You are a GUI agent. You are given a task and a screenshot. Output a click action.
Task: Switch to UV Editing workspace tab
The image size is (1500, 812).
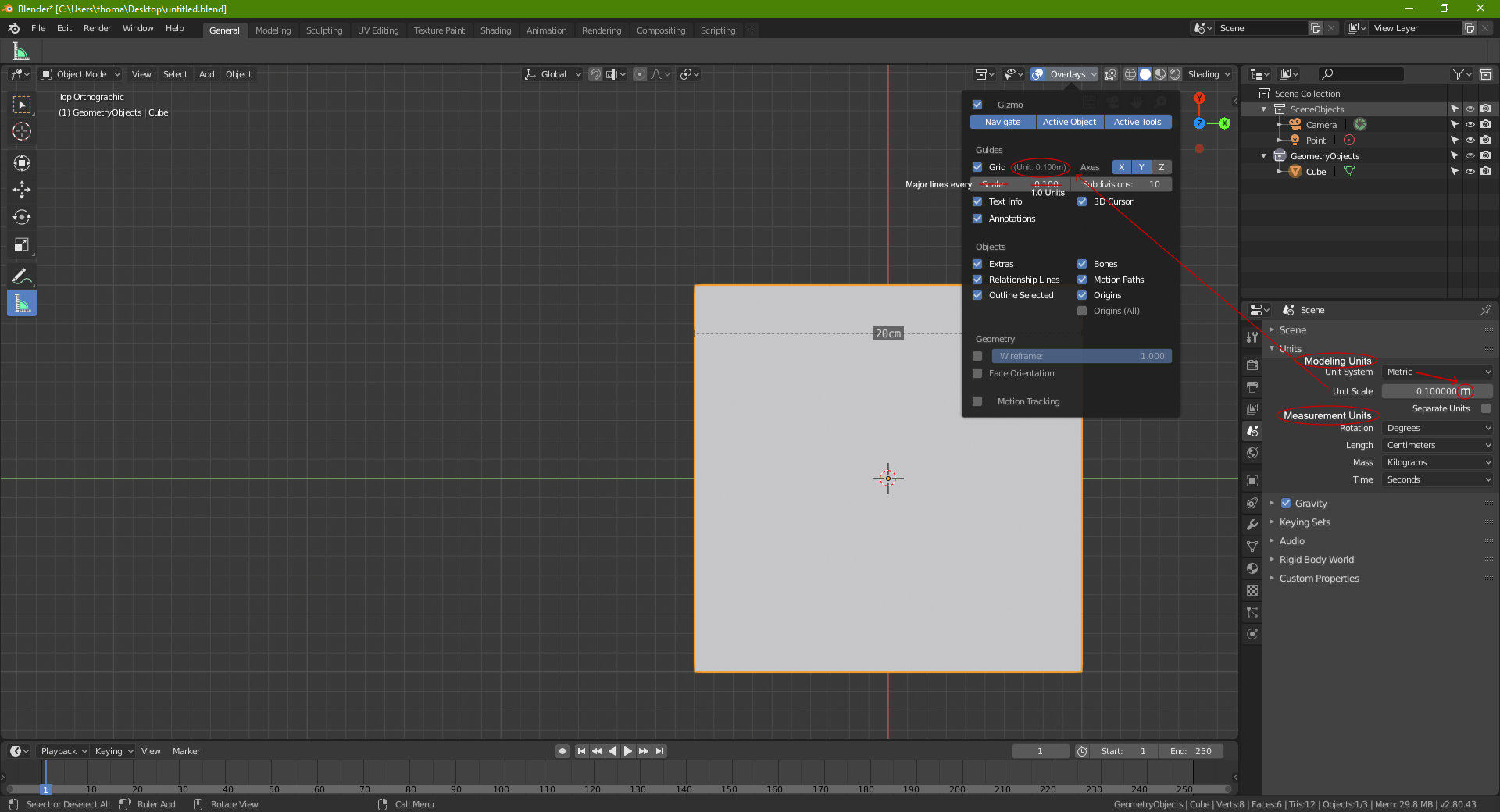pos(378,30)
